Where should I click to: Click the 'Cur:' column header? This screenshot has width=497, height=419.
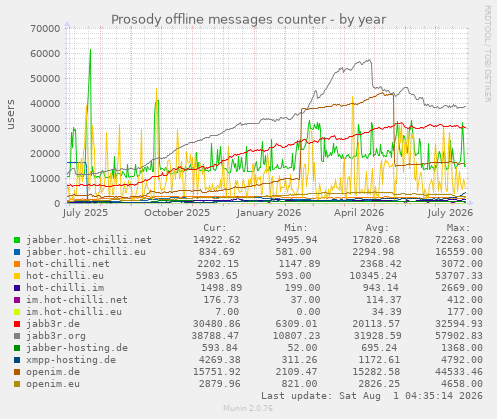point(215,228)
